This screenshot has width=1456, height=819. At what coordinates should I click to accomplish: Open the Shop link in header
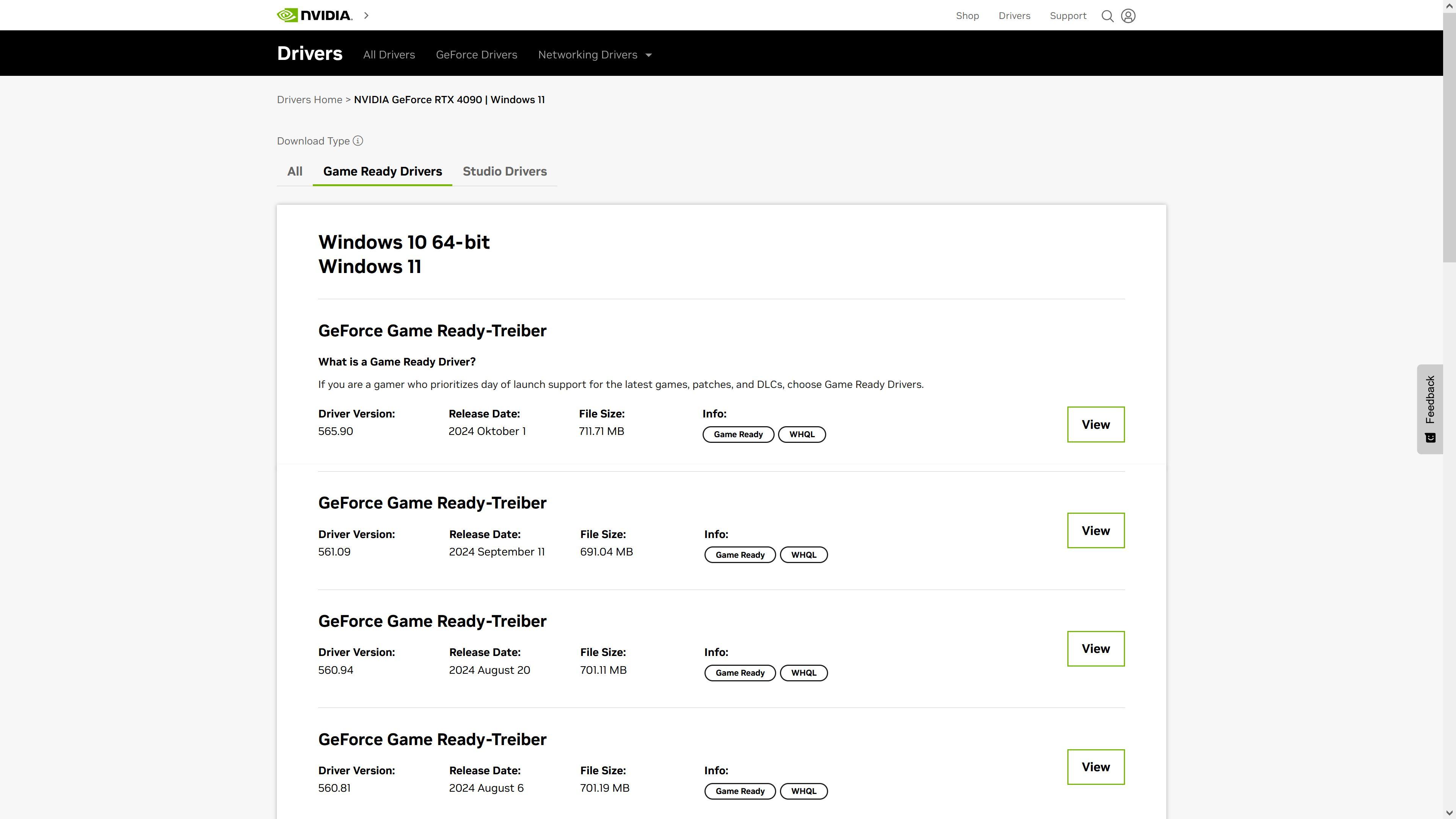(x=967, y=16)
